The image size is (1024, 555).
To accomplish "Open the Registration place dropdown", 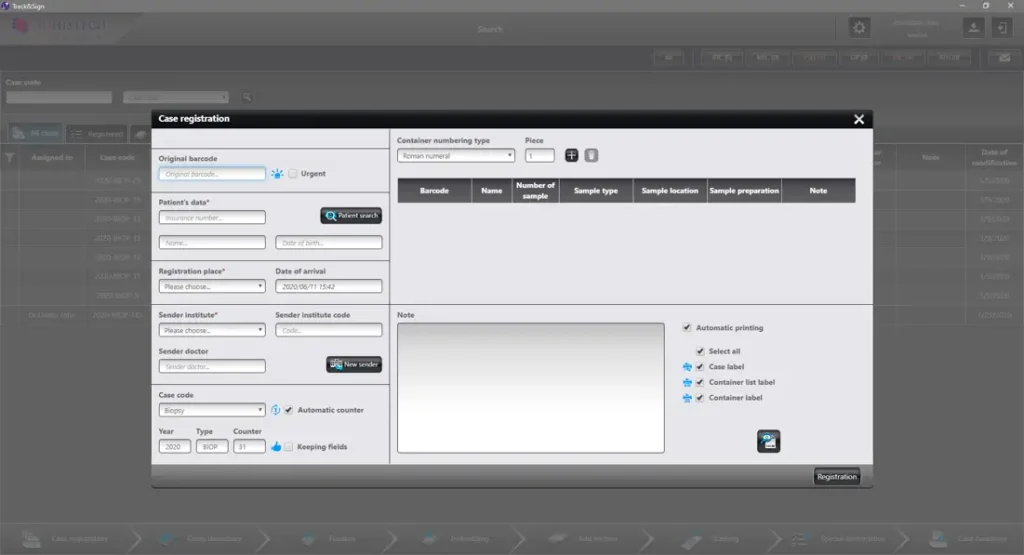I will point(212,287).
